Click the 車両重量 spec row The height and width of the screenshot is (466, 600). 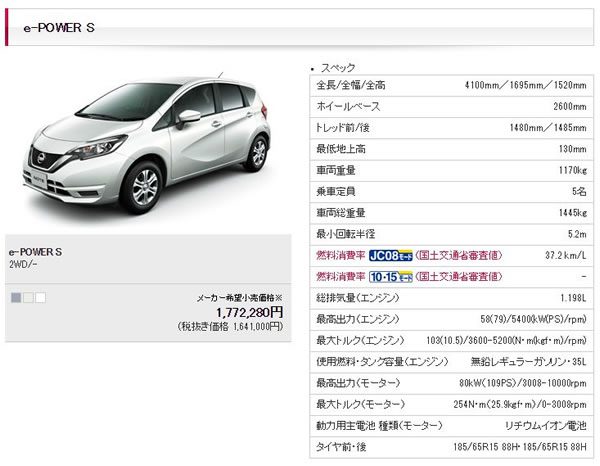pos(451,170)
